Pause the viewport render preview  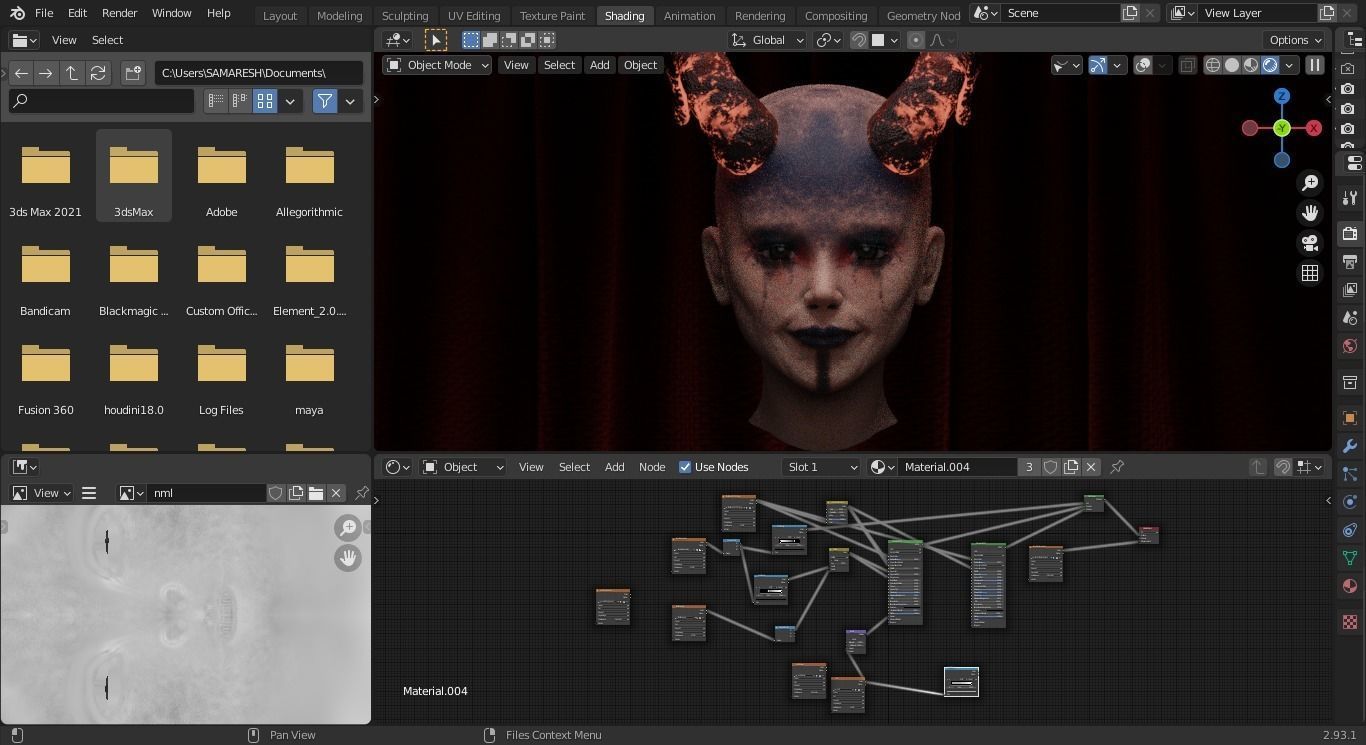(1315, 65)
